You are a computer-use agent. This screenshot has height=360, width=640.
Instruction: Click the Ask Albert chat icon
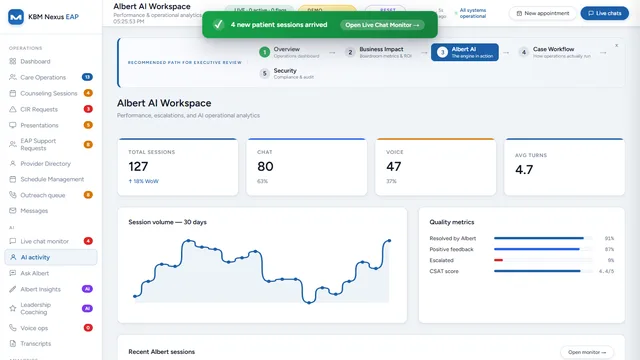[13, 273]
